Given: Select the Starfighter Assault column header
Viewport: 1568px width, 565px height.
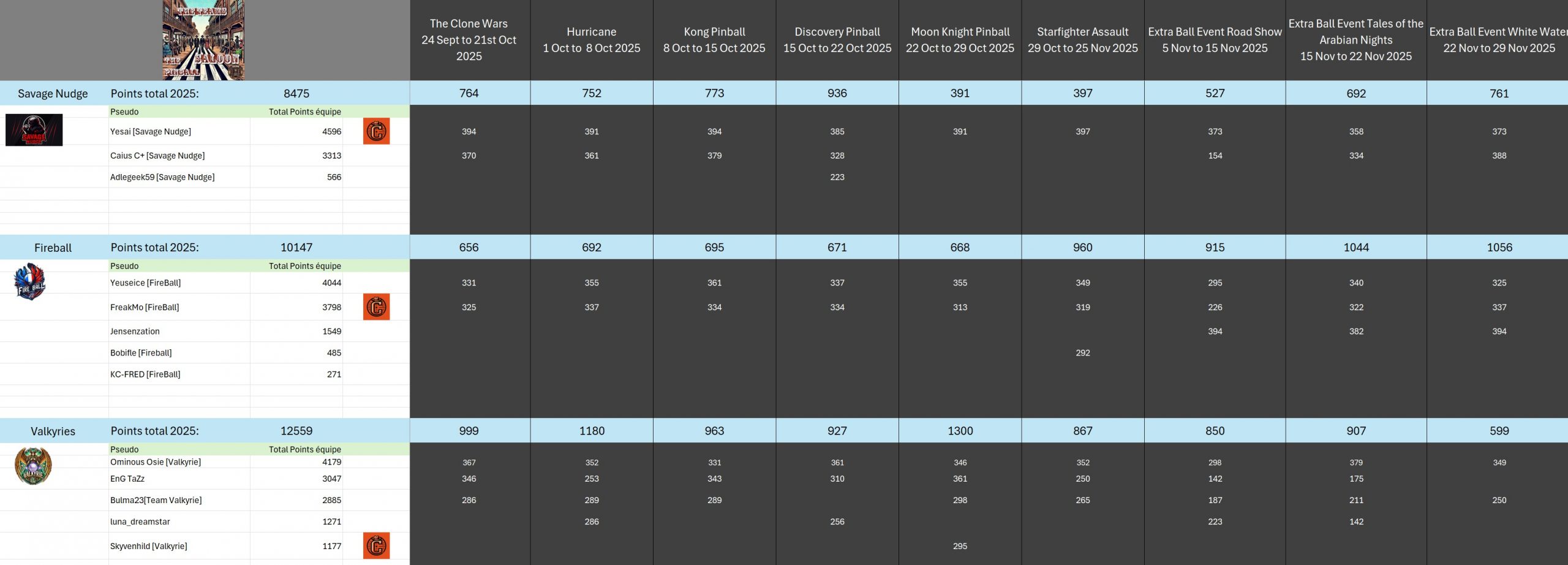Looking at the screenshot, I should click(1082, 40).
